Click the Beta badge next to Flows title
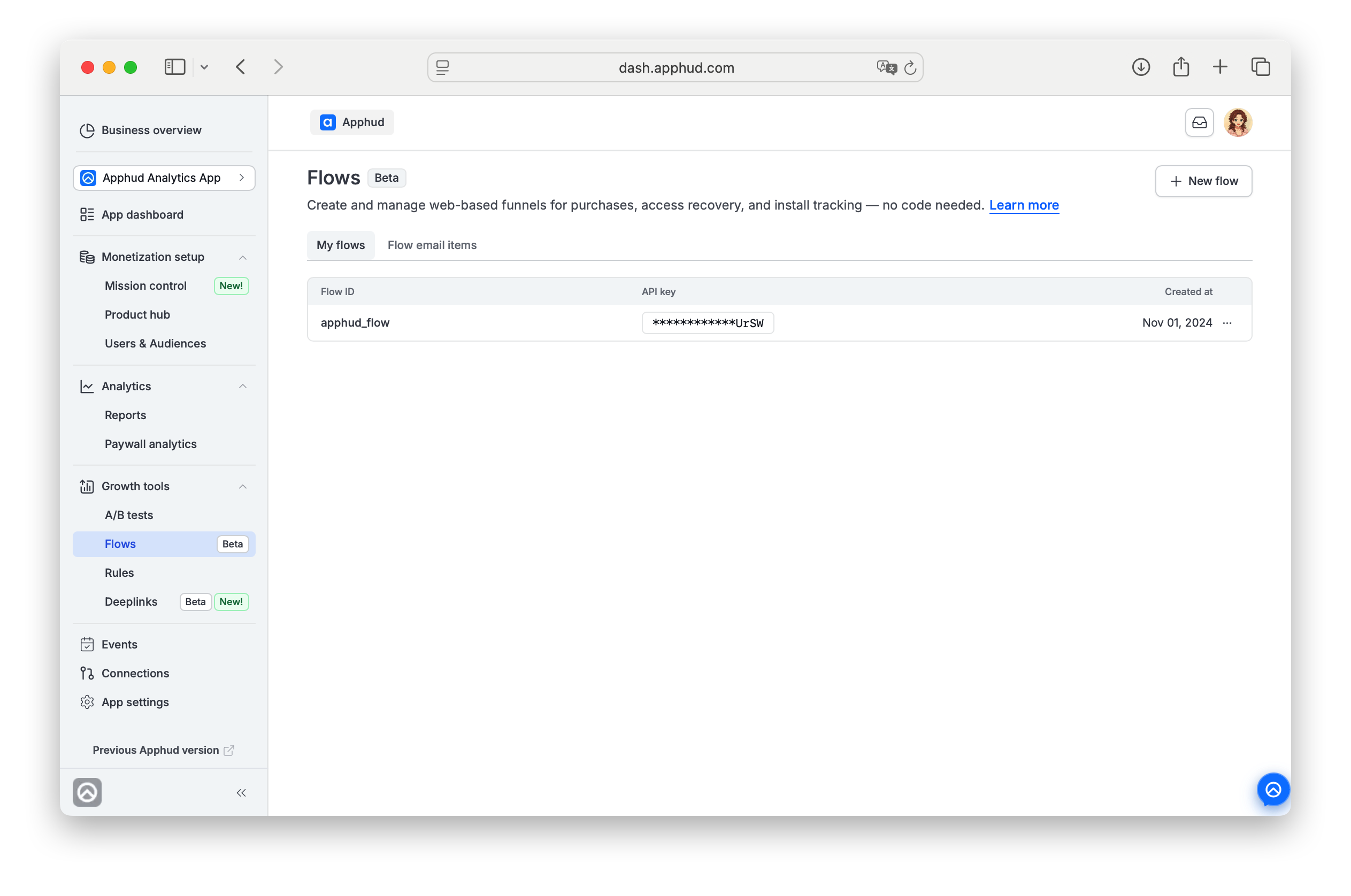The image size is (1351, 896). pyautogui.click(x=387, y=177)
